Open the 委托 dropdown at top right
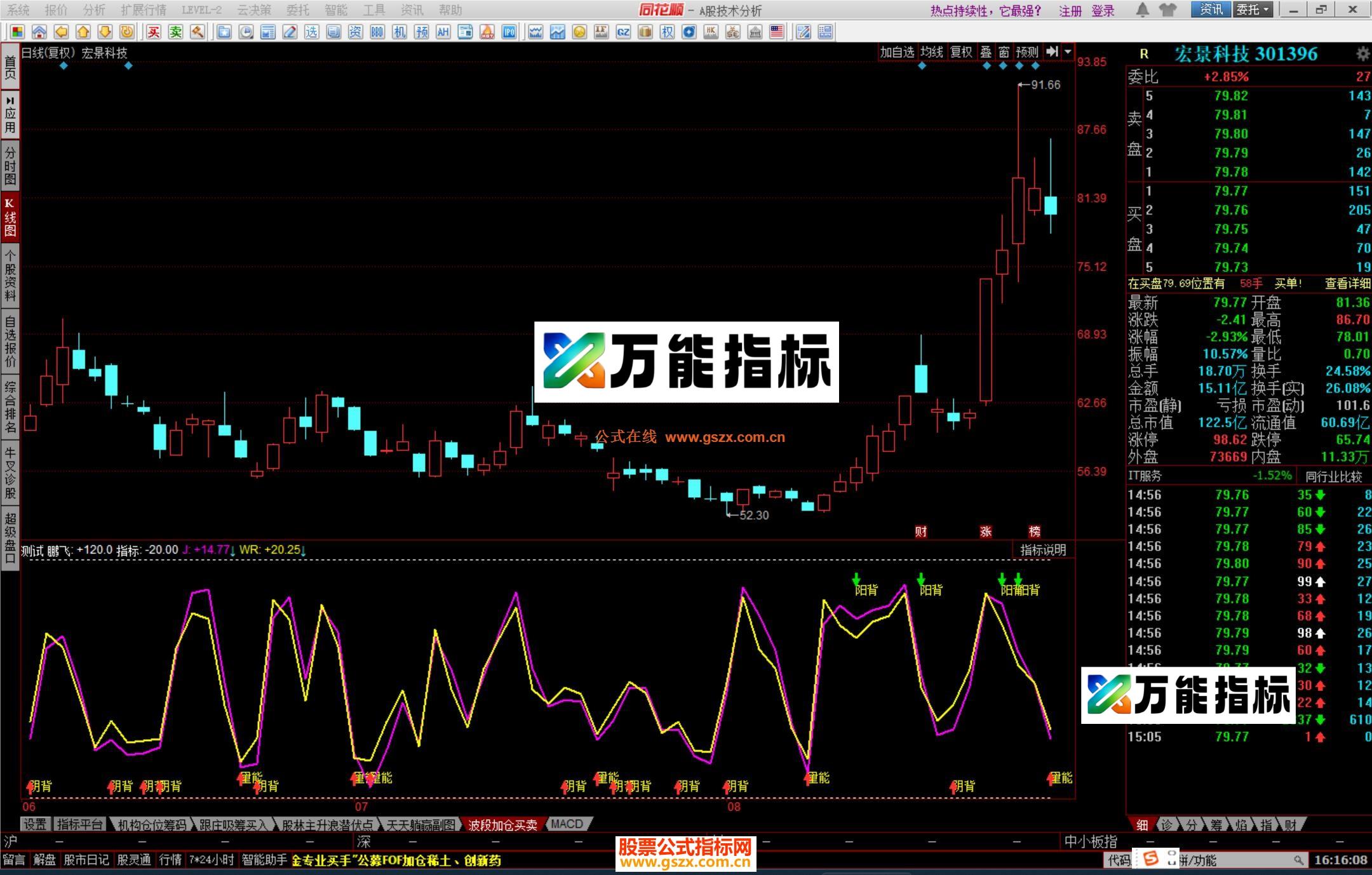Viewport: 1372px width, 875px height. pyautogui.click(x=1253, y=10)
